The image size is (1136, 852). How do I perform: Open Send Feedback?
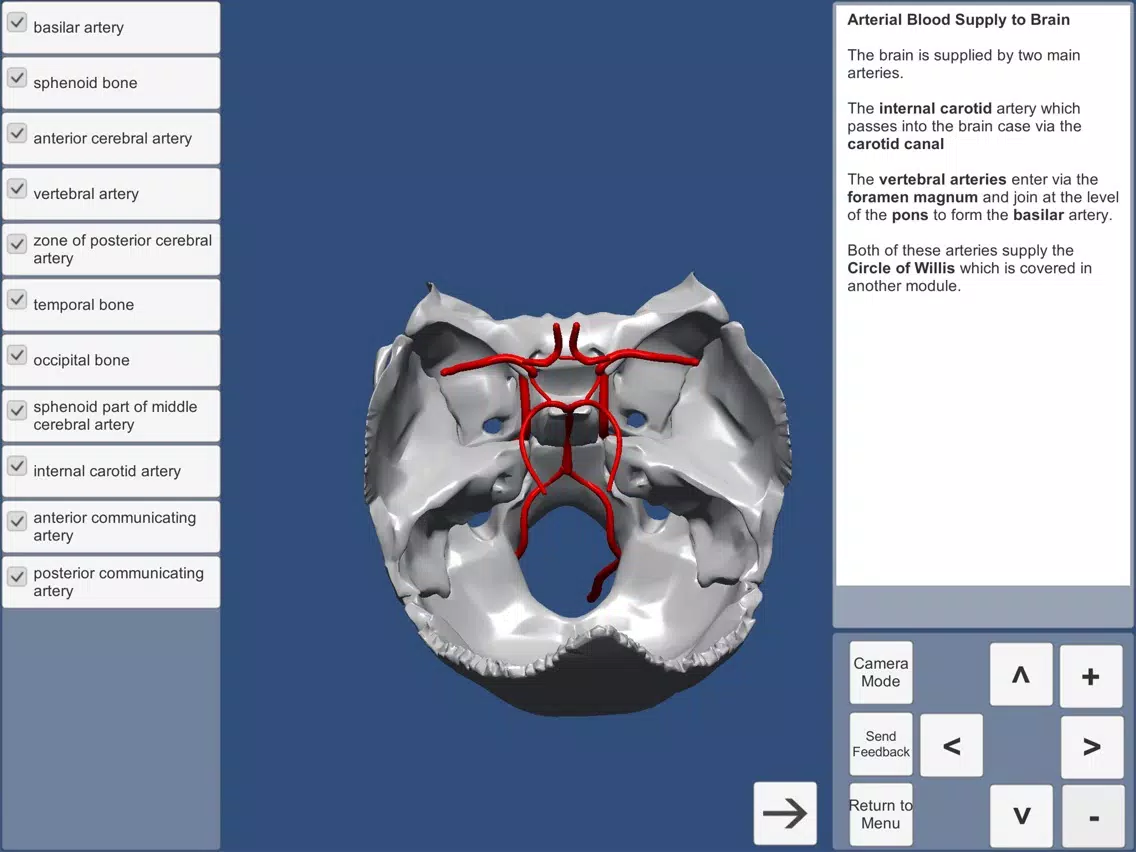coord(881,744)
